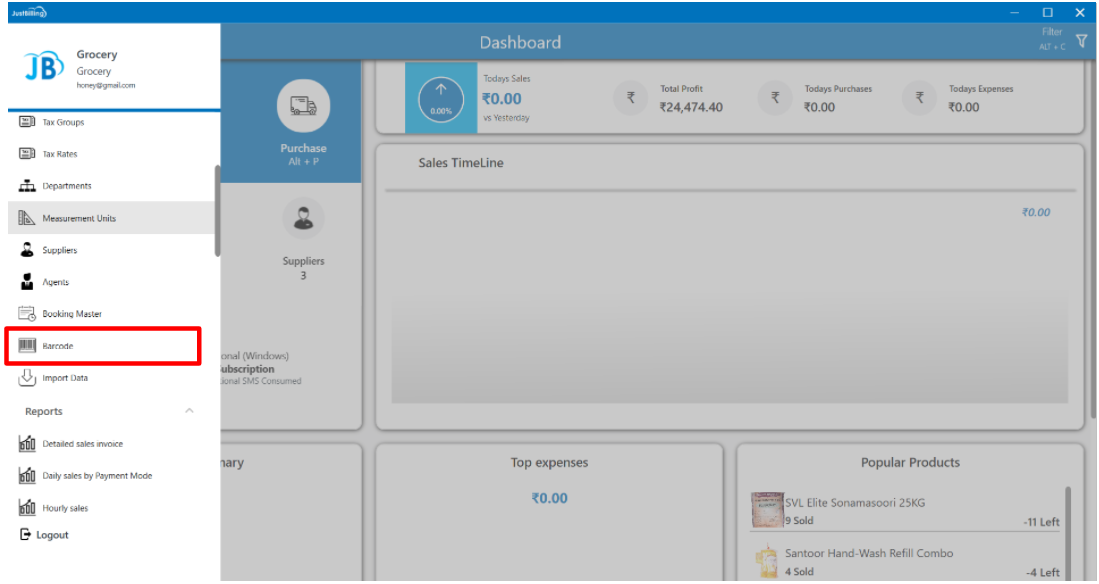This screenshot has height=584, width=1099.
Task: Click the Todays Sales percentage circle
Action: pos(441,98)
